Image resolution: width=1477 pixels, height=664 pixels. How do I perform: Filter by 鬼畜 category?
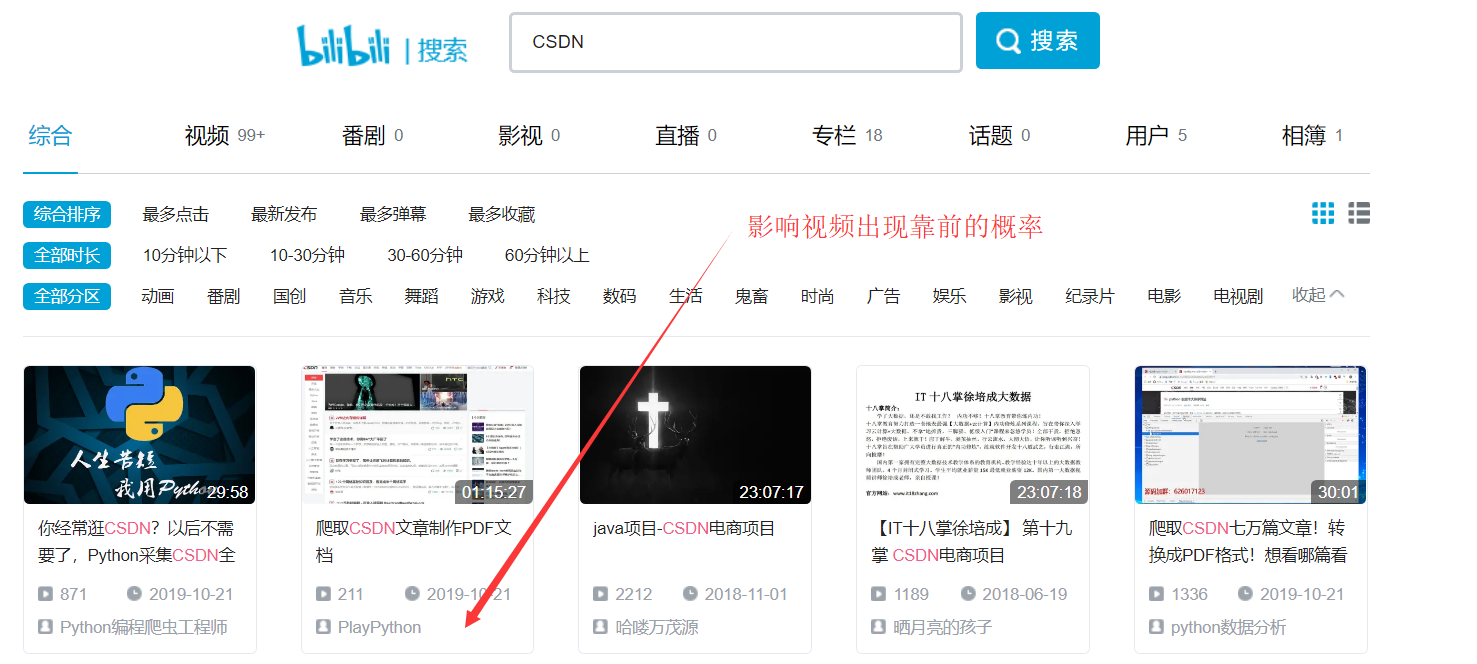point(752,296)
